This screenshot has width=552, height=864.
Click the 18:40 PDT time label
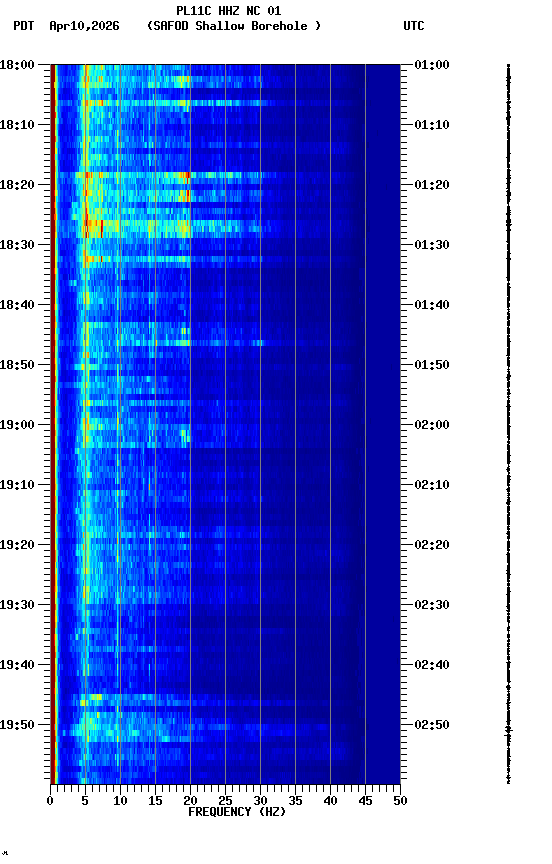[17, 305]
